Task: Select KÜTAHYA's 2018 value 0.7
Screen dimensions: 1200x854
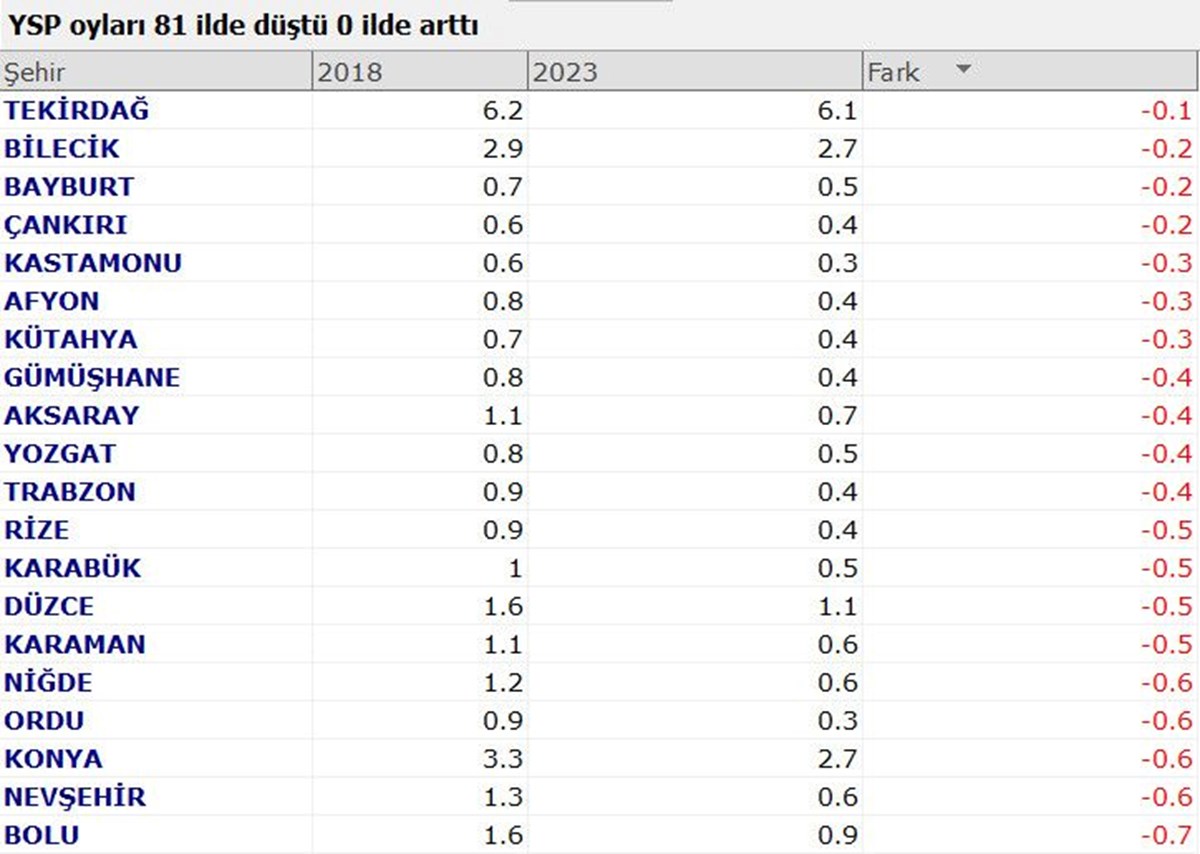Action: 503,338
